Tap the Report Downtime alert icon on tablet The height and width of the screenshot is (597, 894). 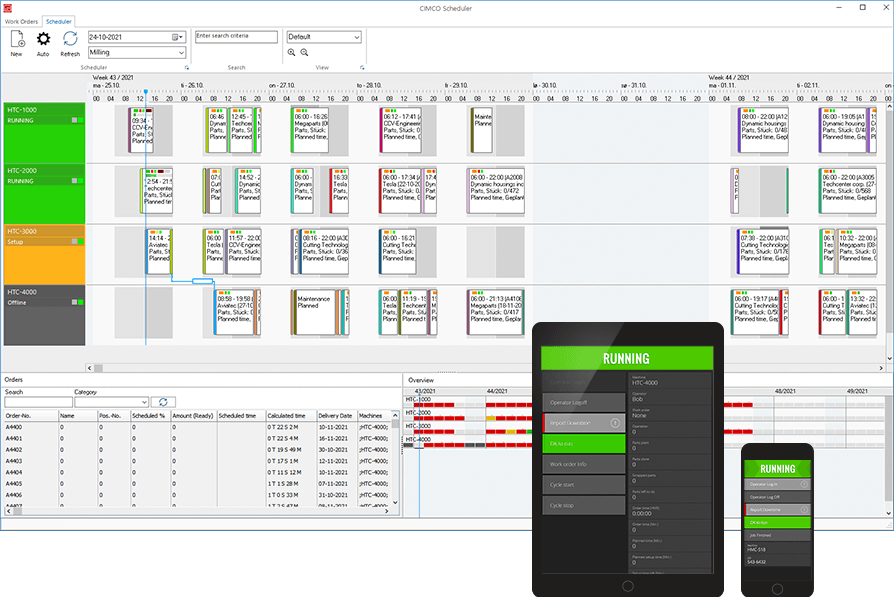(x=615, y=423)
